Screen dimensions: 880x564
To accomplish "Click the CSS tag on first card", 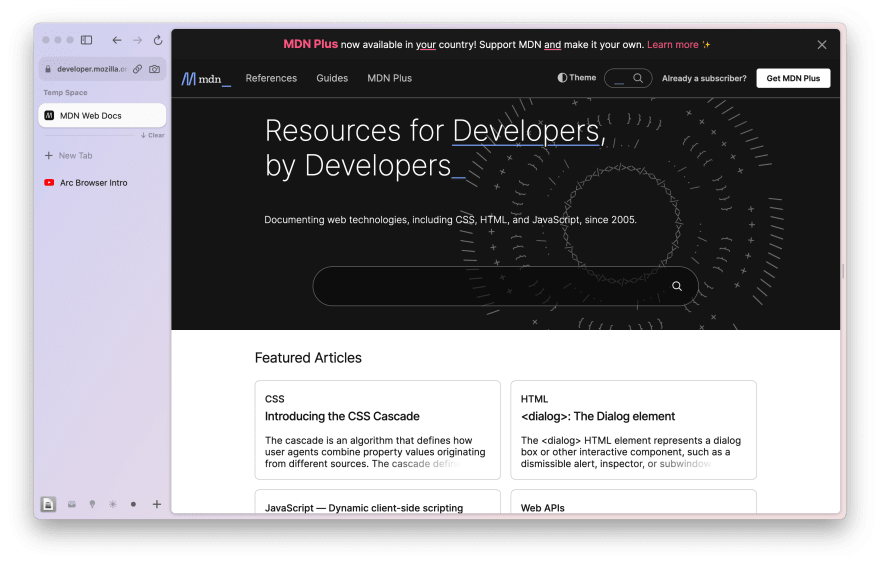I will (x=274, y=399).
